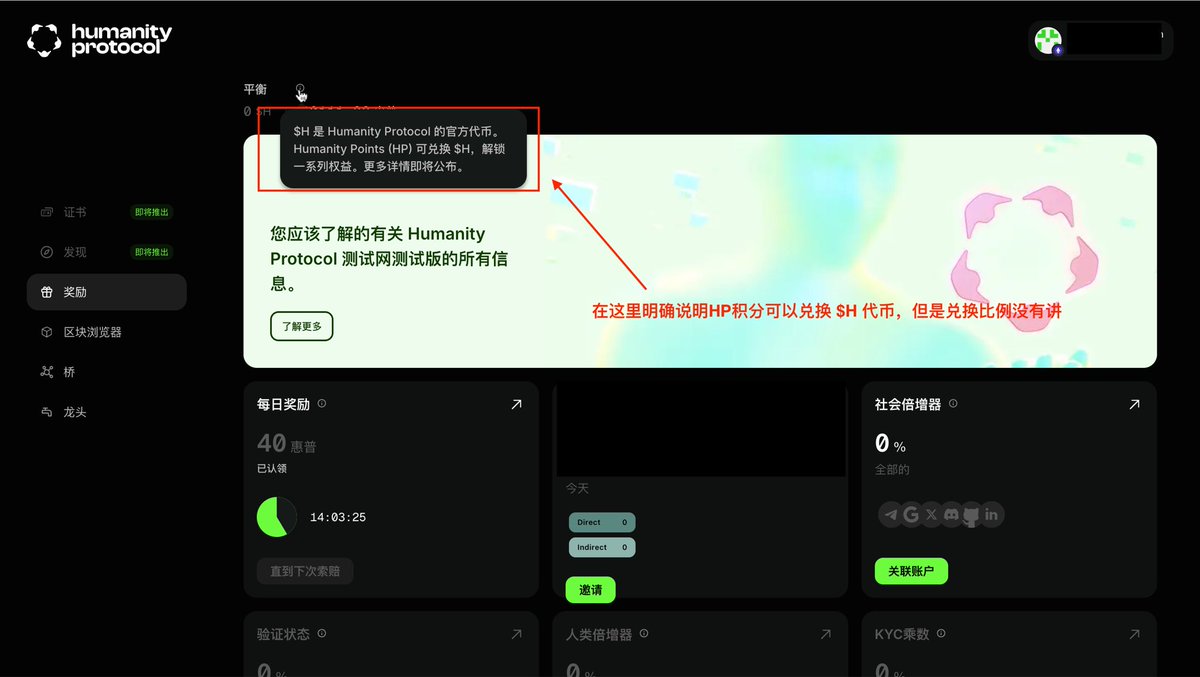Click the 证书 certificate icon

[x=46, y=212]
